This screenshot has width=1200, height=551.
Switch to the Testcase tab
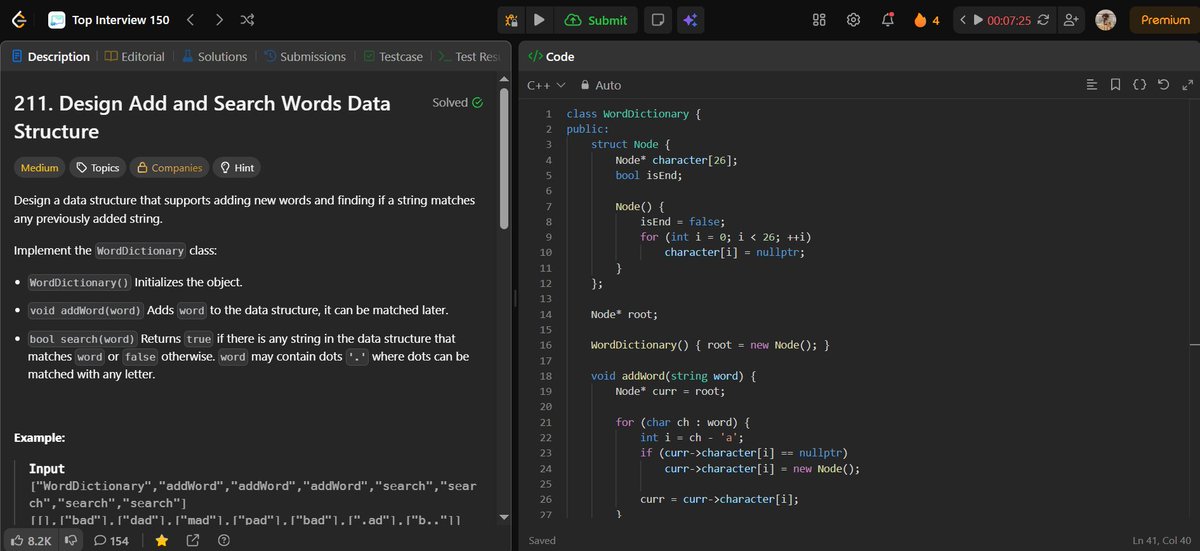coord(395,57)
